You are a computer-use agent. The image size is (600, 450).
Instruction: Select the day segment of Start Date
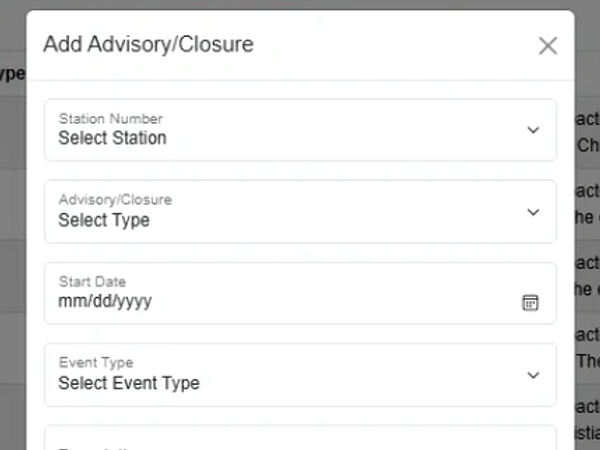pos(99,301)
